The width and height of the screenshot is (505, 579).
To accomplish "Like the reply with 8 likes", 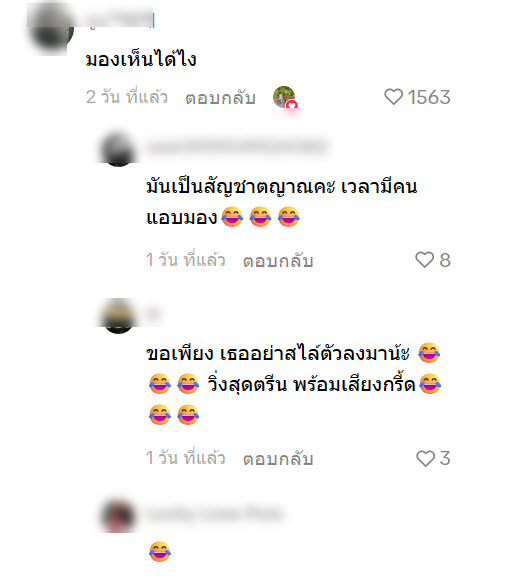I will pyautogui.click(x=425, y=260).
